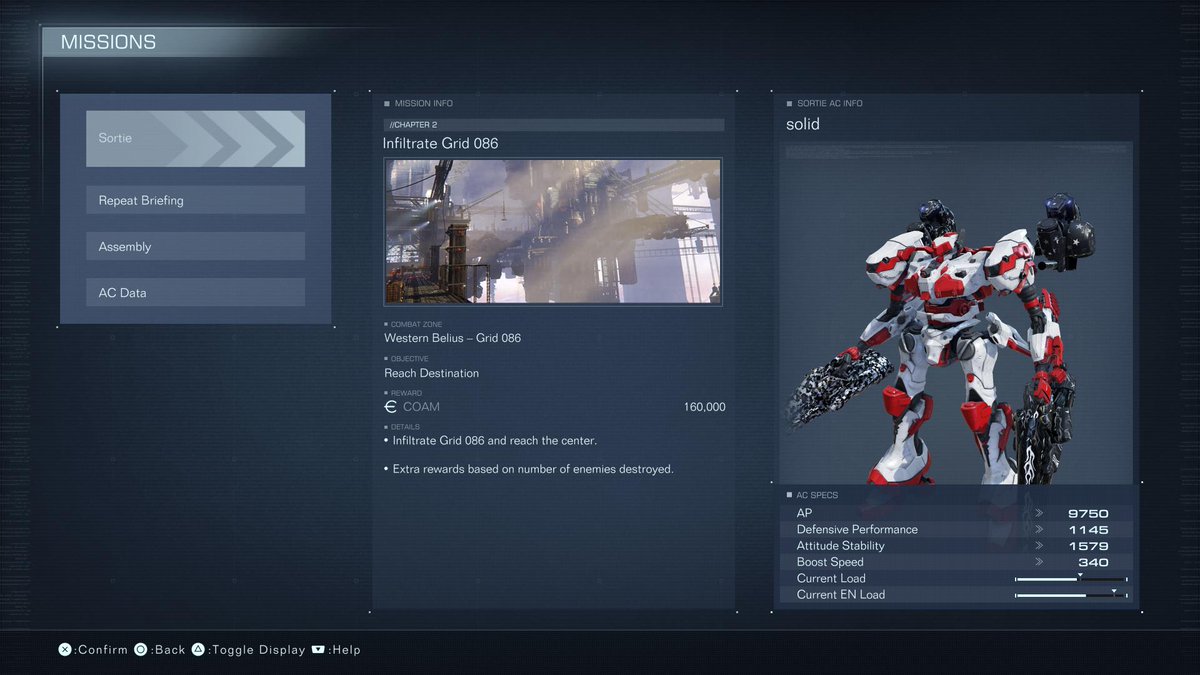The image size is (1200, 675).
Task: Click the COAM currency icon
Action: tap(391, 407)
